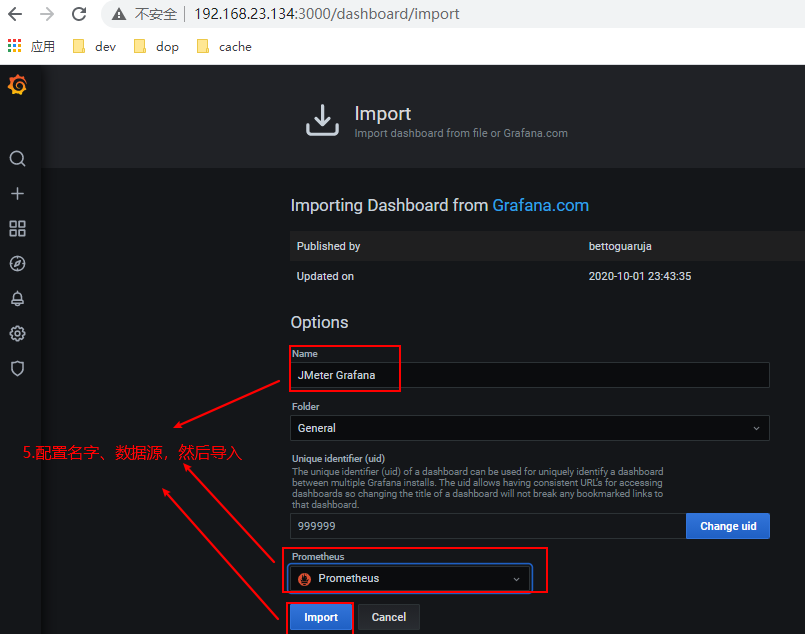
Task: Click the Cancel button
Action: point(389,617)
